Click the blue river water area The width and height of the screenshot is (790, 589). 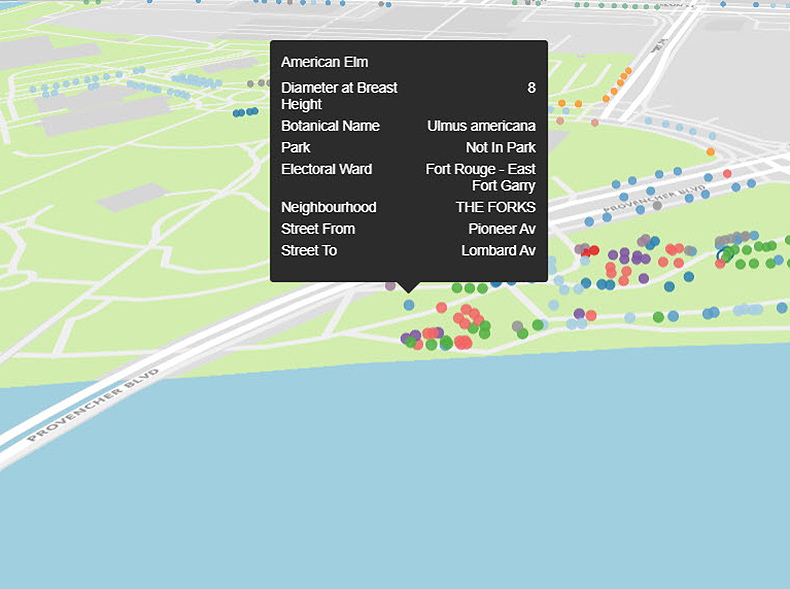[x=400, y=480]
